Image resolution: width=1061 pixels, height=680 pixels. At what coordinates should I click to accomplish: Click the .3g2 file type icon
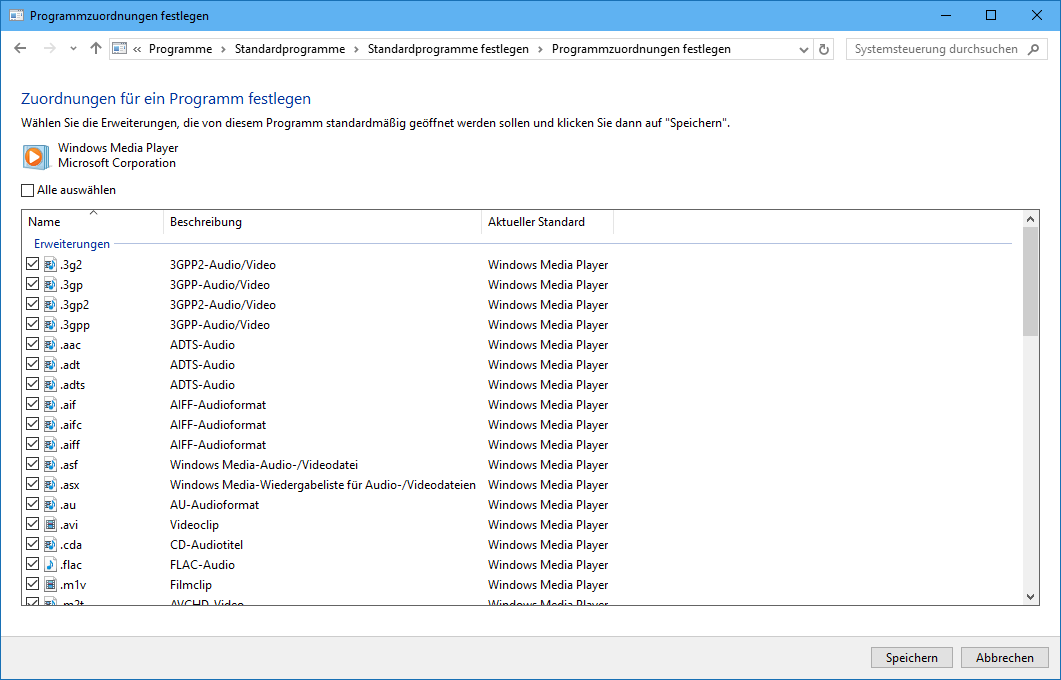click(50, 265)
